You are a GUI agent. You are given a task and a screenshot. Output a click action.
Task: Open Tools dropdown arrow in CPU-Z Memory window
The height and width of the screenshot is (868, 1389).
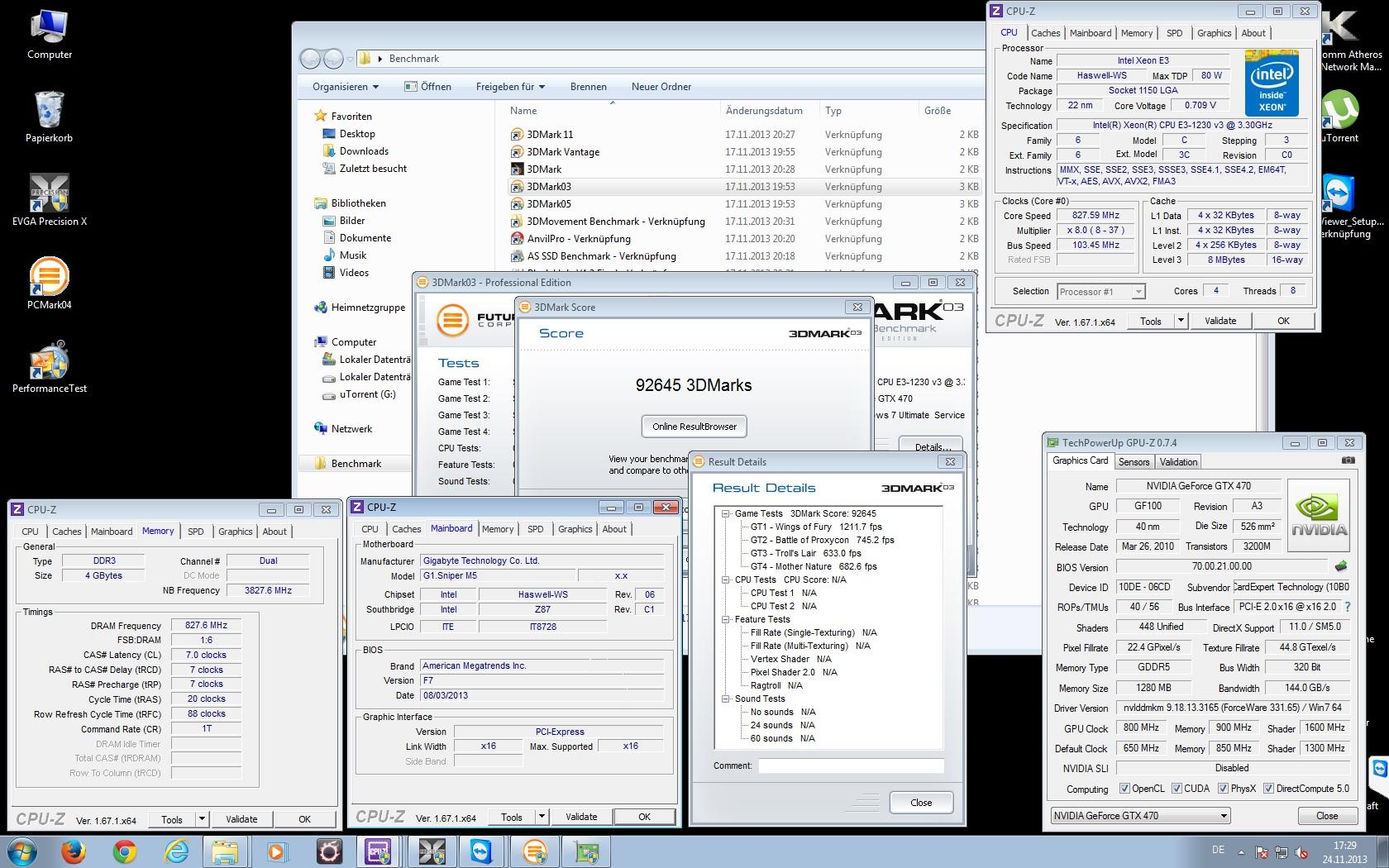202,819
